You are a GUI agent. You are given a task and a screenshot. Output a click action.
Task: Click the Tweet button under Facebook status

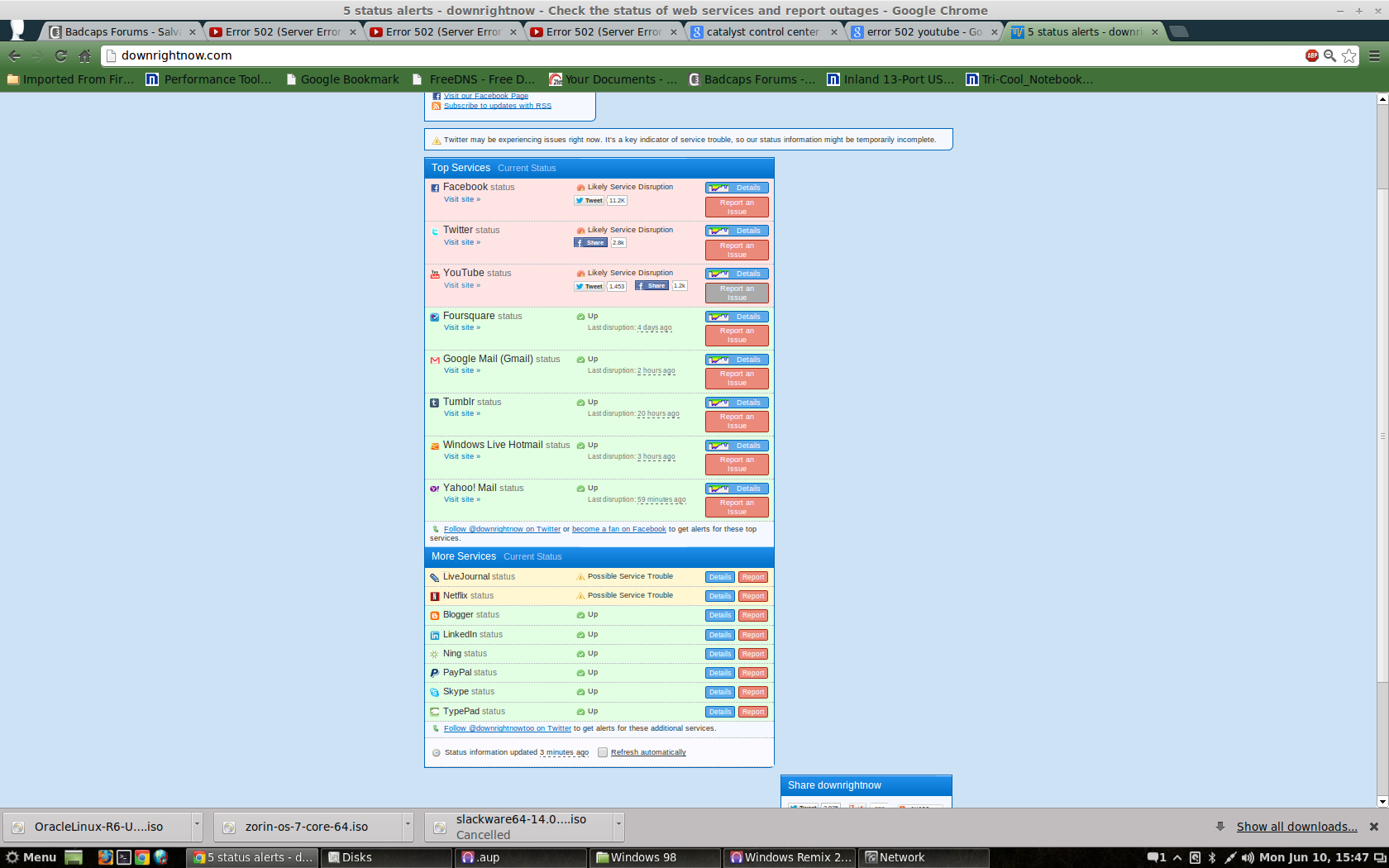tap(589, 201)
